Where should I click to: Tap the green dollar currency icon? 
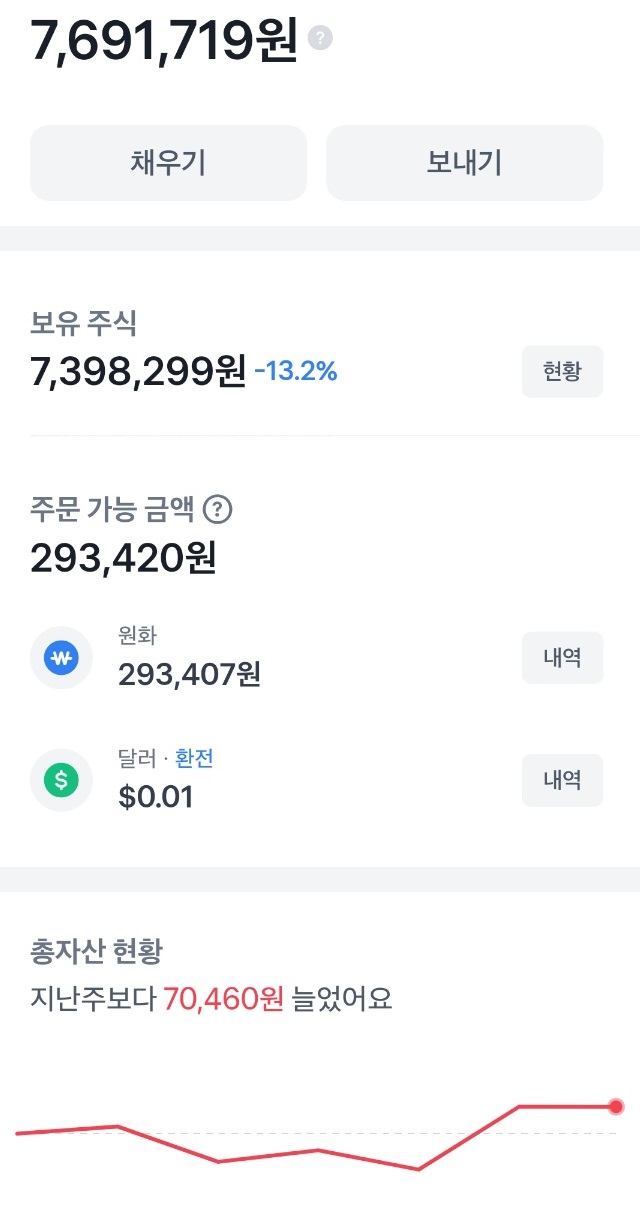pyautogui.click(x=61, y=780)
